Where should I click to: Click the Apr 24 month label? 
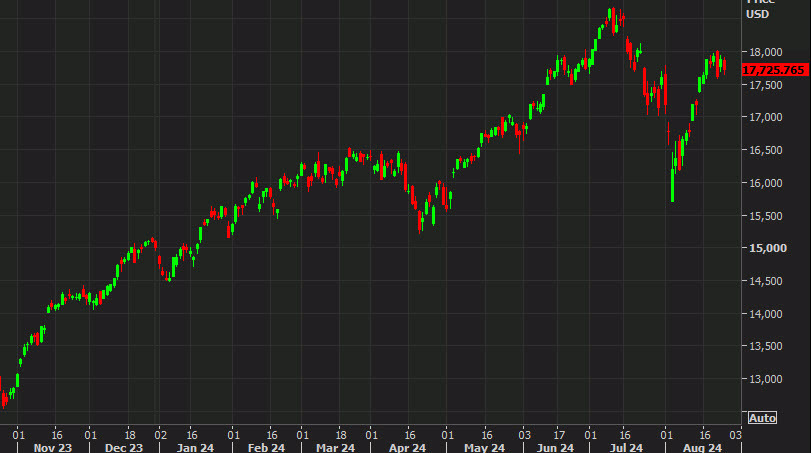[407, 447]
